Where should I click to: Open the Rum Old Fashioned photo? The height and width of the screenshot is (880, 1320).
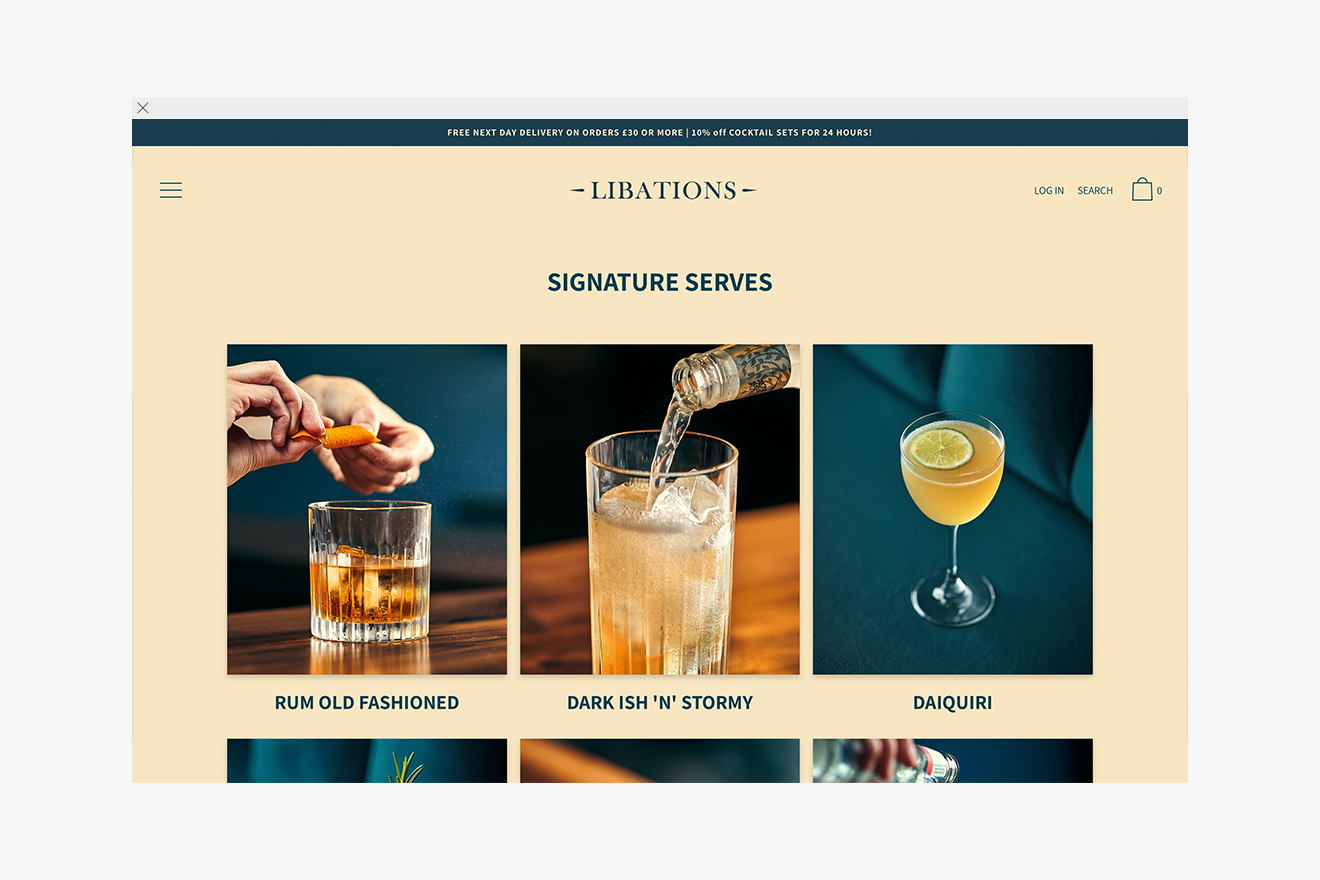point(367,509)
